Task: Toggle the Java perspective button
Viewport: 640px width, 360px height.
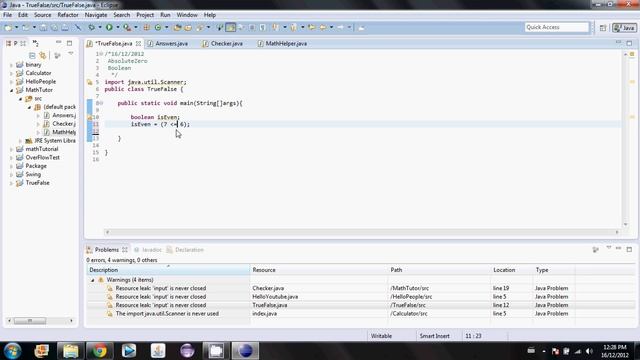Action: coord(624,28)
